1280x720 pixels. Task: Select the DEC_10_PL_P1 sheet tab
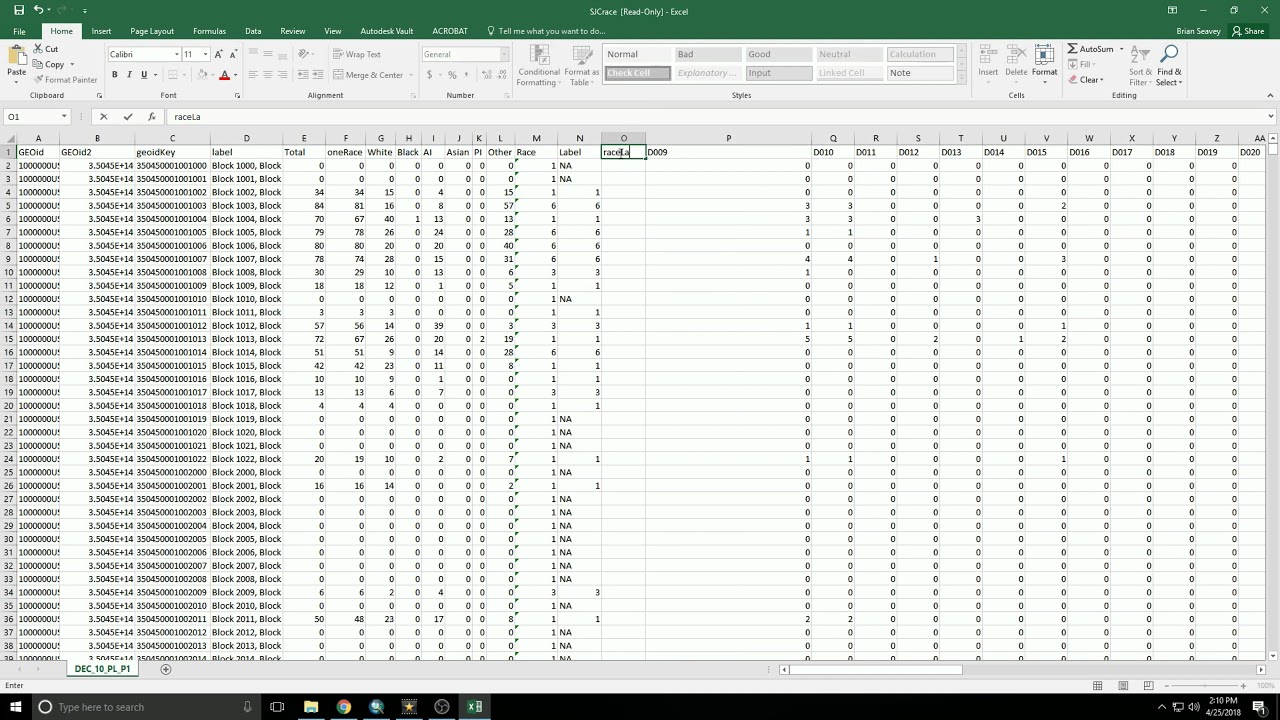[103, 668]
